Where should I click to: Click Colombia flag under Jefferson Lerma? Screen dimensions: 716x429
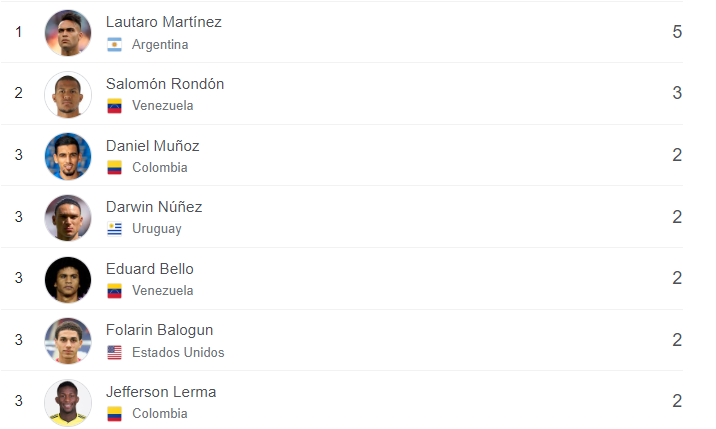[114, 414]
